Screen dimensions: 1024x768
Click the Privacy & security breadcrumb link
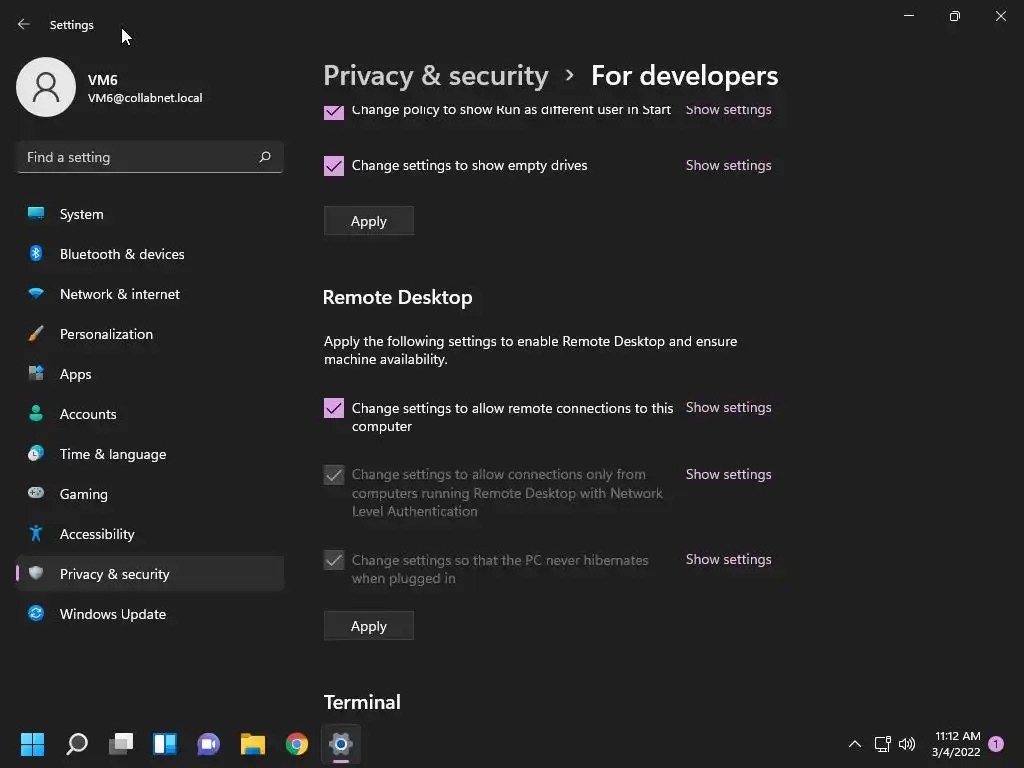(436, 76)
